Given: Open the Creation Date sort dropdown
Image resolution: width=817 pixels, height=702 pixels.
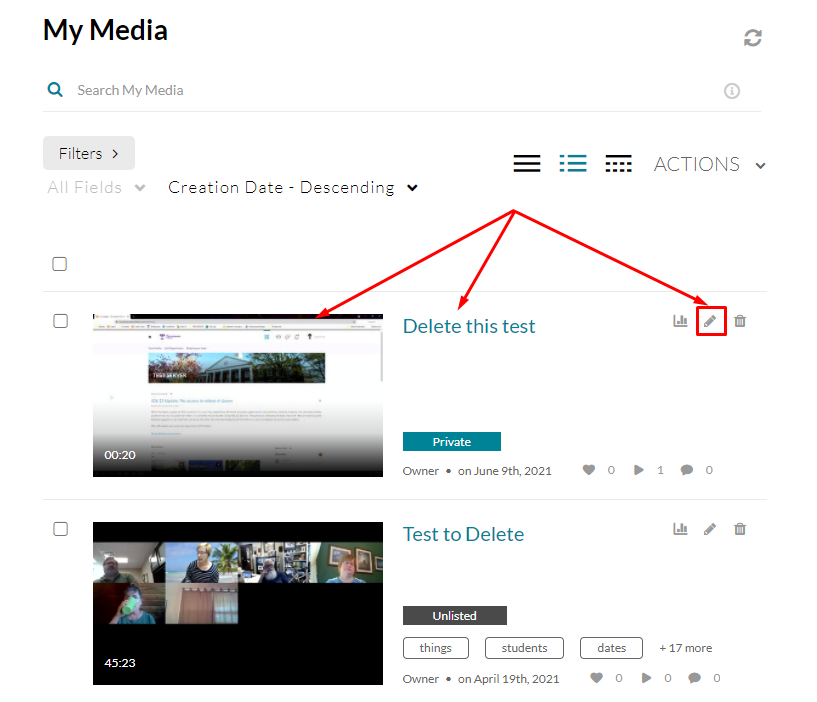Looking at the screenshot, I should [292, 187].
